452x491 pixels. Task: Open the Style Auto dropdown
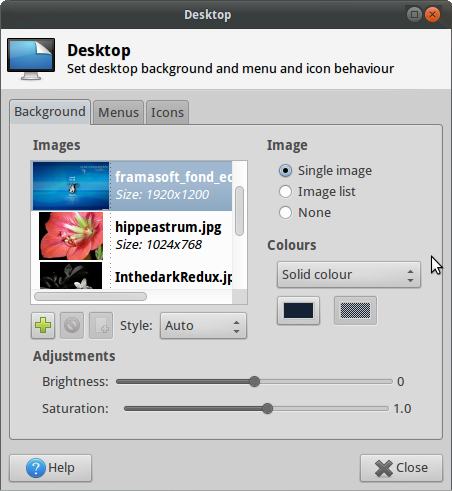click(203, 326)
